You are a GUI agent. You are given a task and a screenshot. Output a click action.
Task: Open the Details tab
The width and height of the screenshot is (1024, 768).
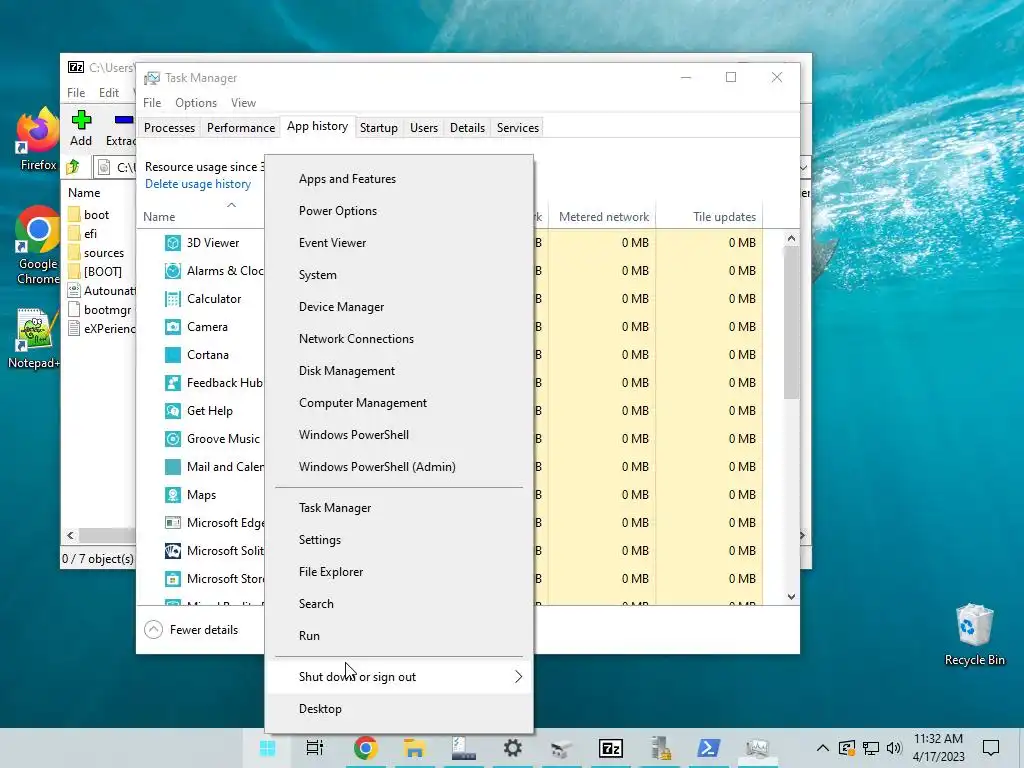468,128
